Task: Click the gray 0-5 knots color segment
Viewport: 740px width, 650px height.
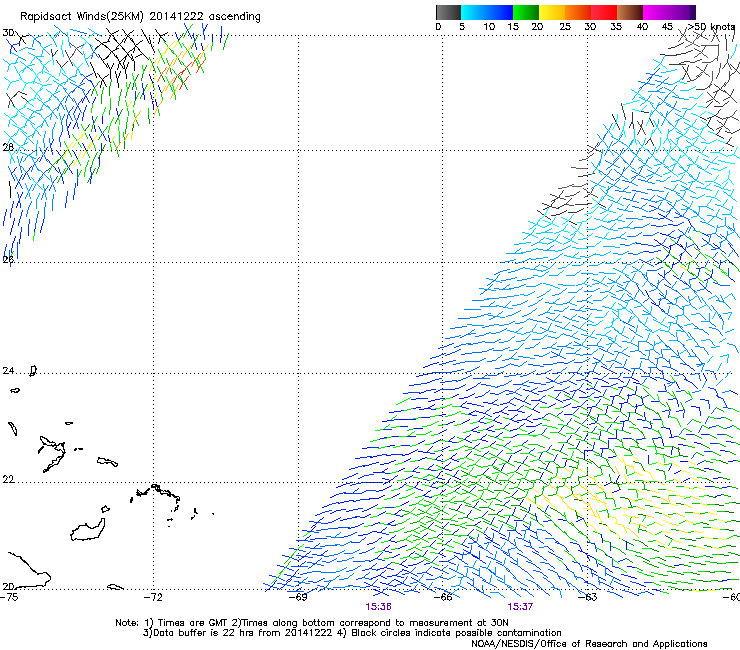Action: 448,12
